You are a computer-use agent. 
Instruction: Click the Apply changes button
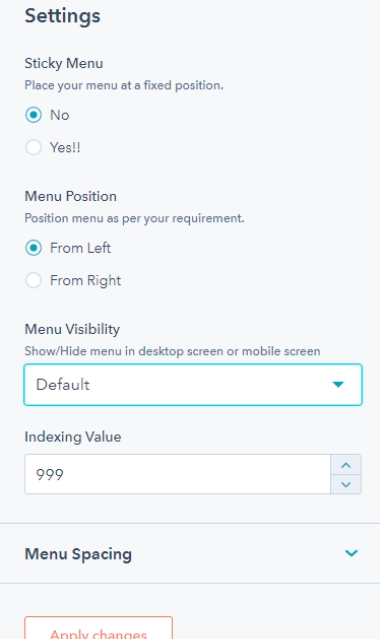(x=98, y=628)
